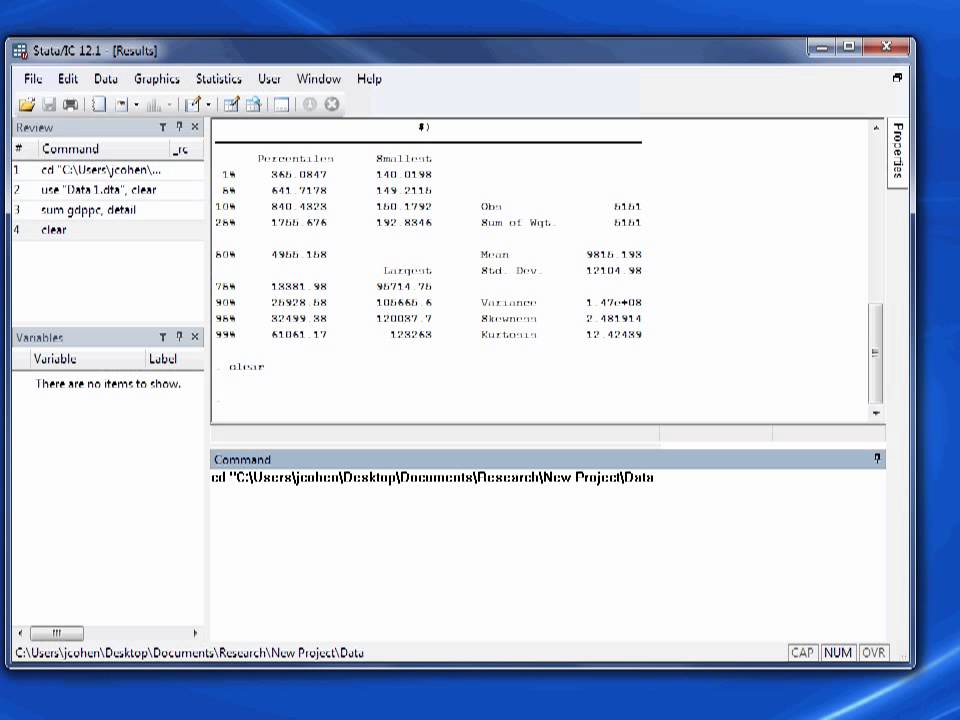Screen dimensions: 960x720
Task: Click the Break toolbar icon
Action: 332,105
